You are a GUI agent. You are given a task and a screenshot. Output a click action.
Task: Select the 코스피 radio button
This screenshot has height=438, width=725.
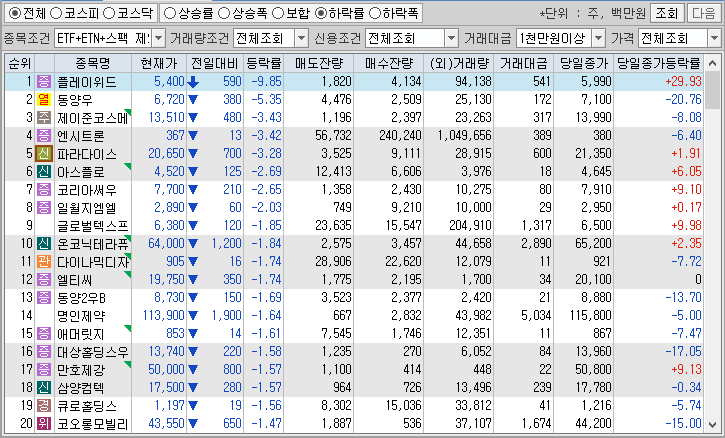click(x=55, y=13)
